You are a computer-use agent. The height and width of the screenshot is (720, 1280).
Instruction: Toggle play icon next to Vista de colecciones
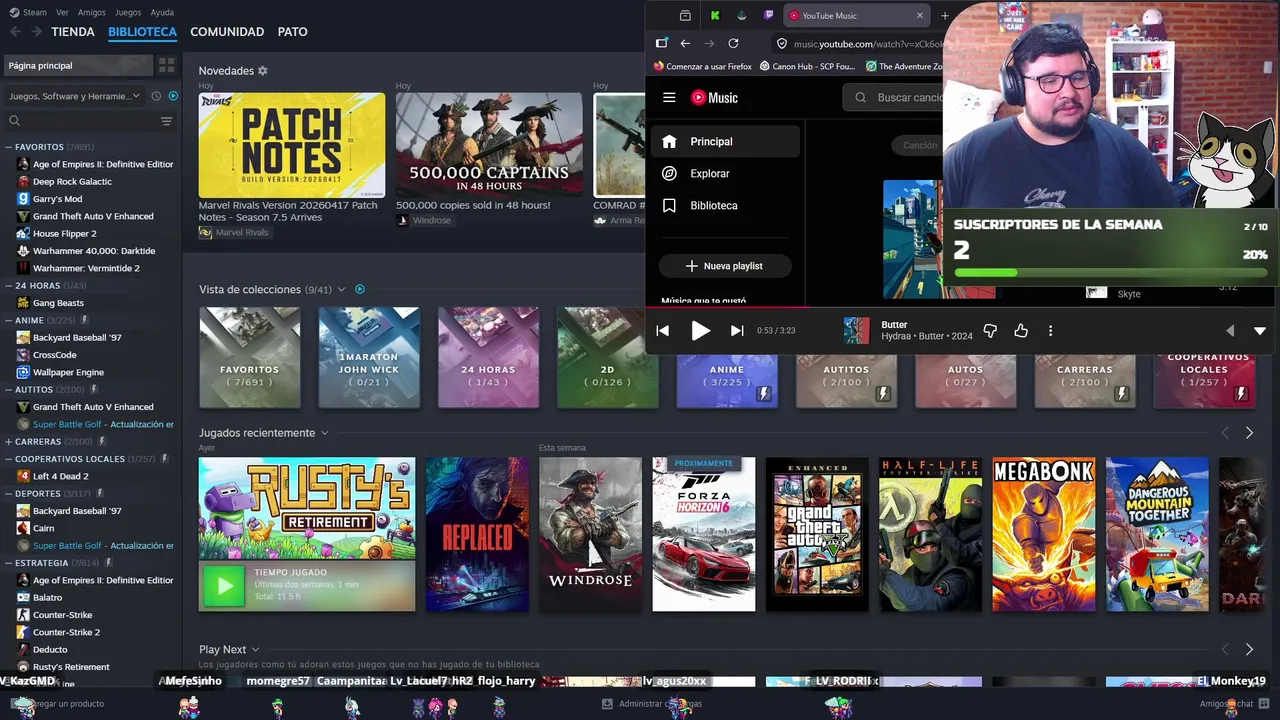pyautogui.click(x=360, y=289)
